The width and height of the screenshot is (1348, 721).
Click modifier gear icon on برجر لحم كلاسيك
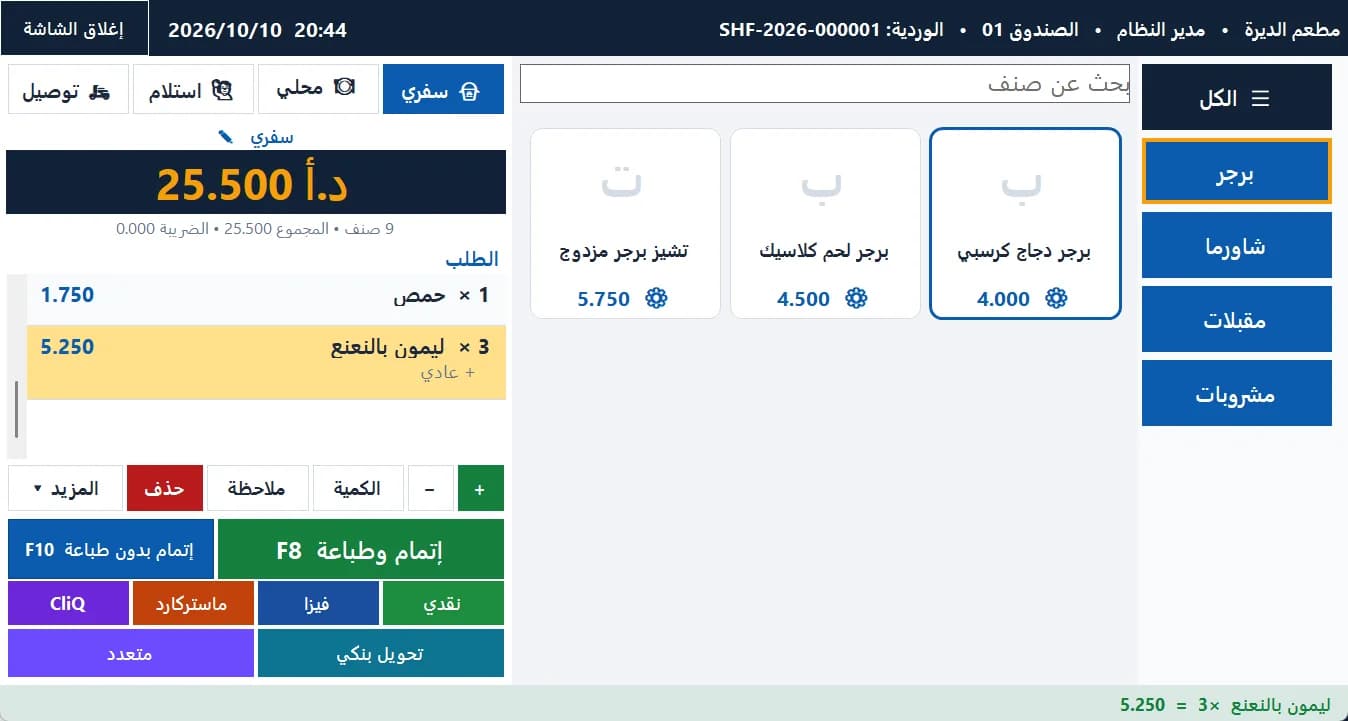856,298
